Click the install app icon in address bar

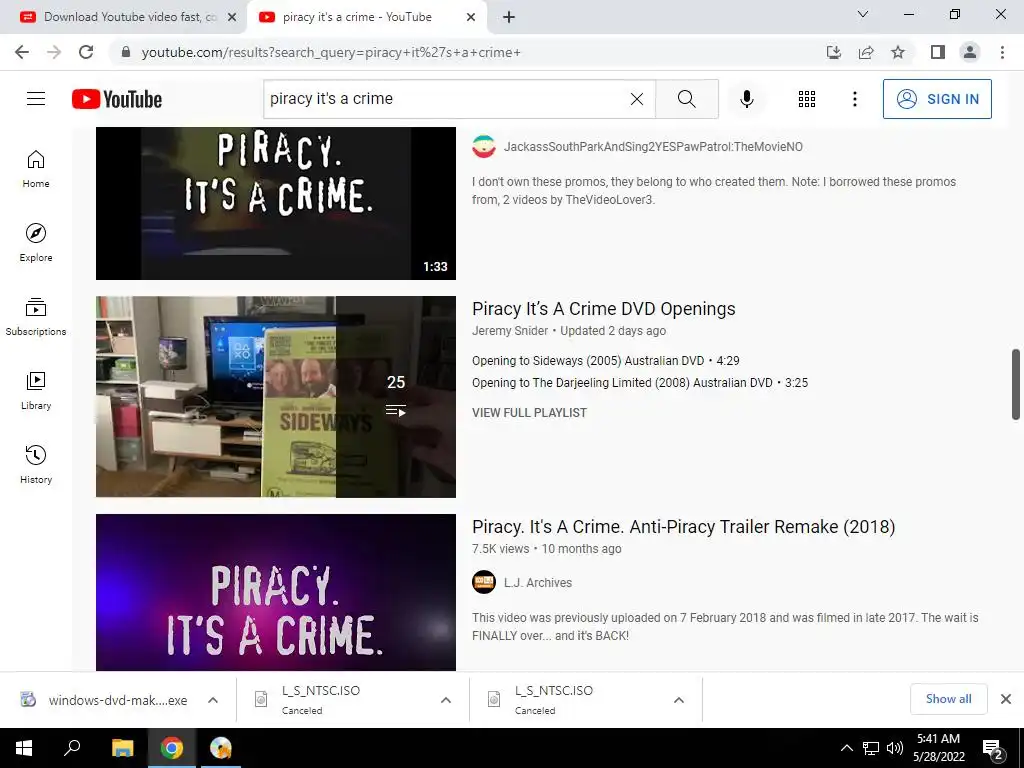click(x=833, y=52)
